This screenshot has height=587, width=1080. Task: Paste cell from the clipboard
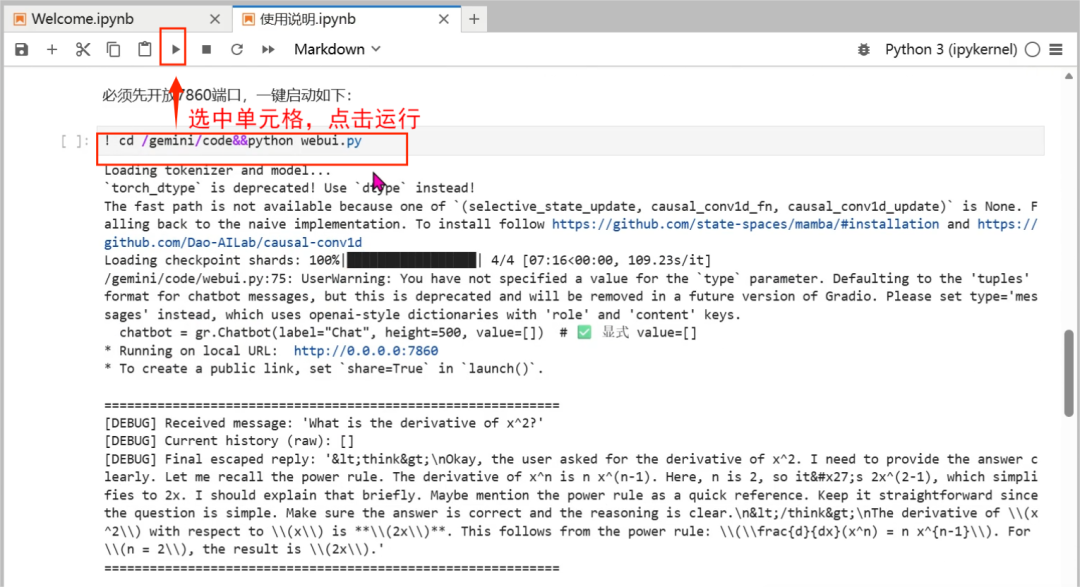point(144,50)
